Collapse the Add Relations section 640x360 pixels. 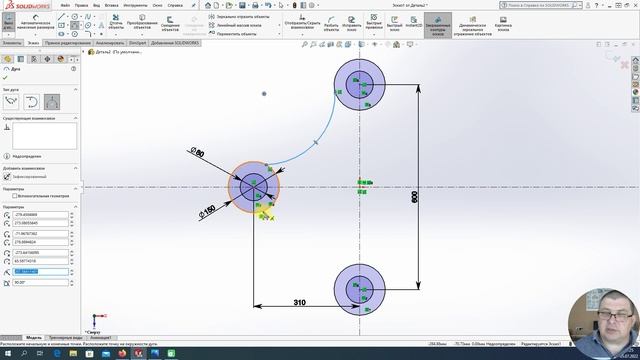pyautogui.click(x=76, y=168)
